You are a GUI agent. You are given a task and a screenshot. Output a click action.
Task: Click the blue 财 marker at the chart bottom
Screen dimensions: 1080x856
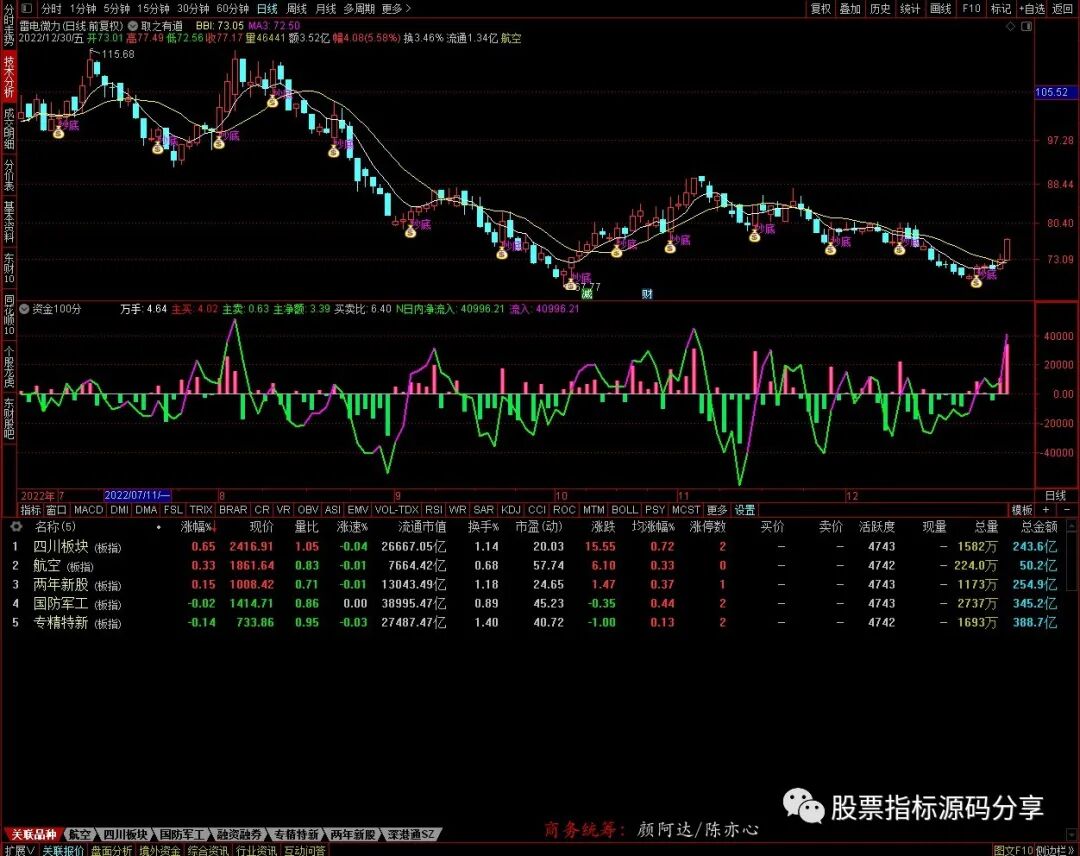coord(647,294)
